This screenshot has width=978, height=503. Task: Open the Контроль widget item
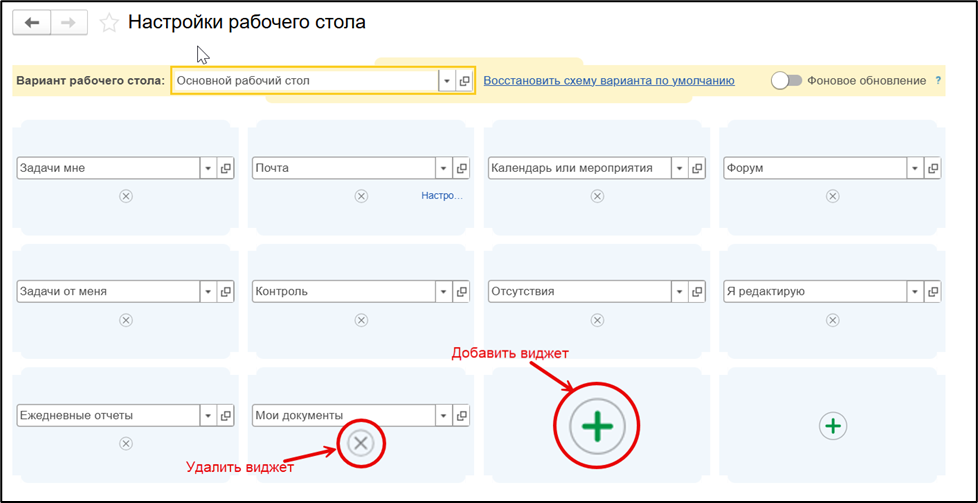461,291
